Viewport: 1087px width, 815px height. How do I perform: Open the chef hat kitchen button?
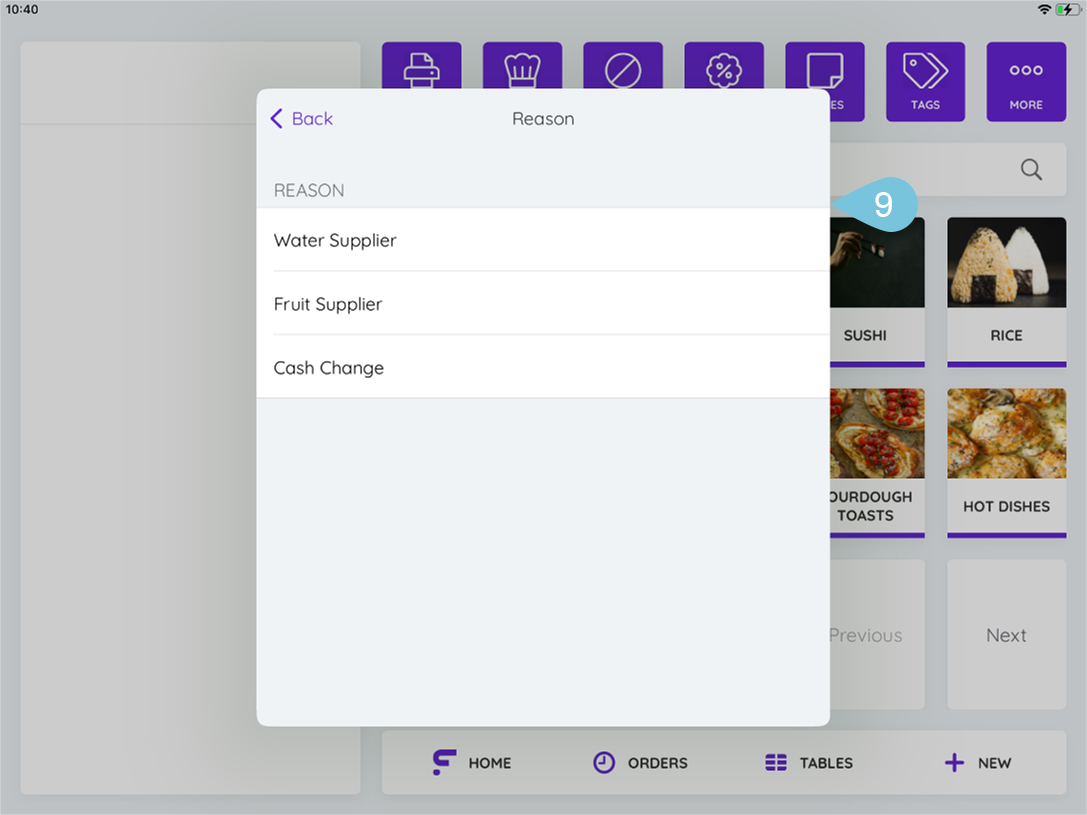click(x=522, y=67)
